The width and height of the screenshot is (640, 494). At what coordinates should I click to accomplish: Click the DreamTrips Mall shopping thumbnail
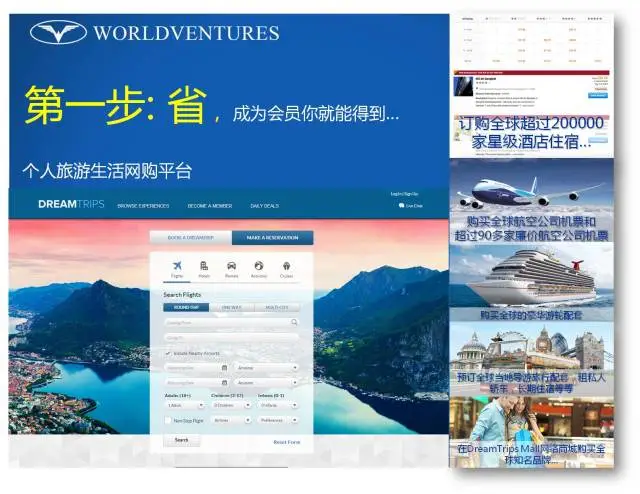pyautogui.click(x=531, y=433)
